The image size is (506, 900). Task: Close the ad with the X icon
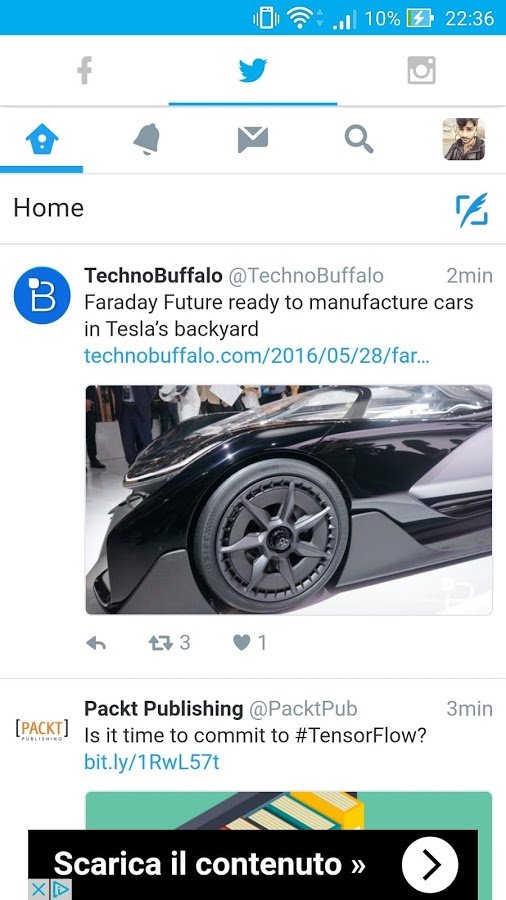click(x=38, y=889)
